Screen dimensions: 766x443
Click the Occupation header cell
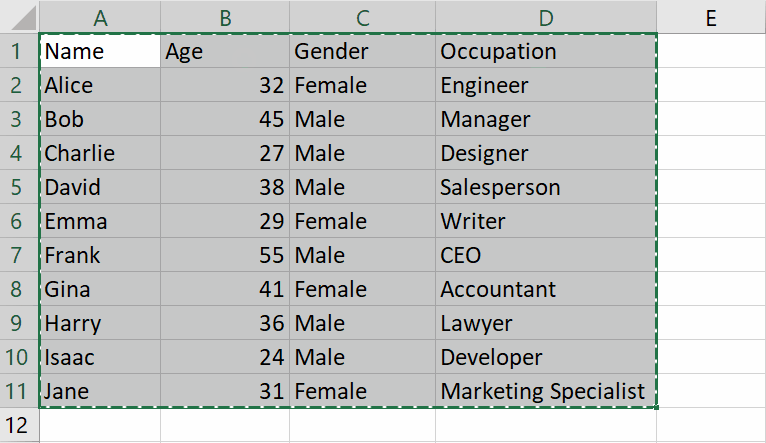click(x=546, y=51)
